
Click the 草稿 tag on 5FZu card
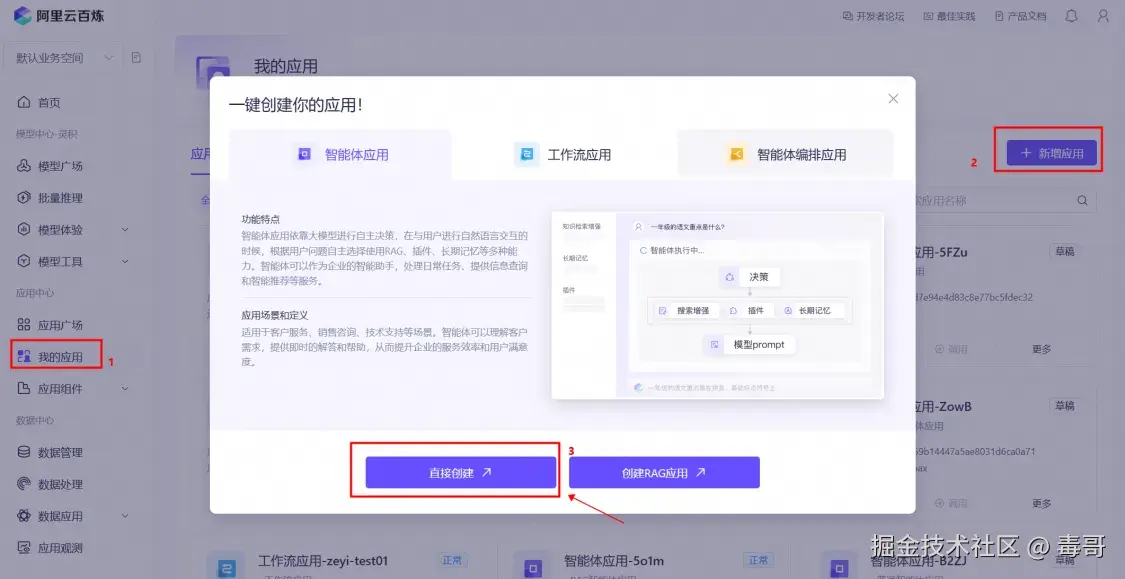click(x=1065, y=252)
